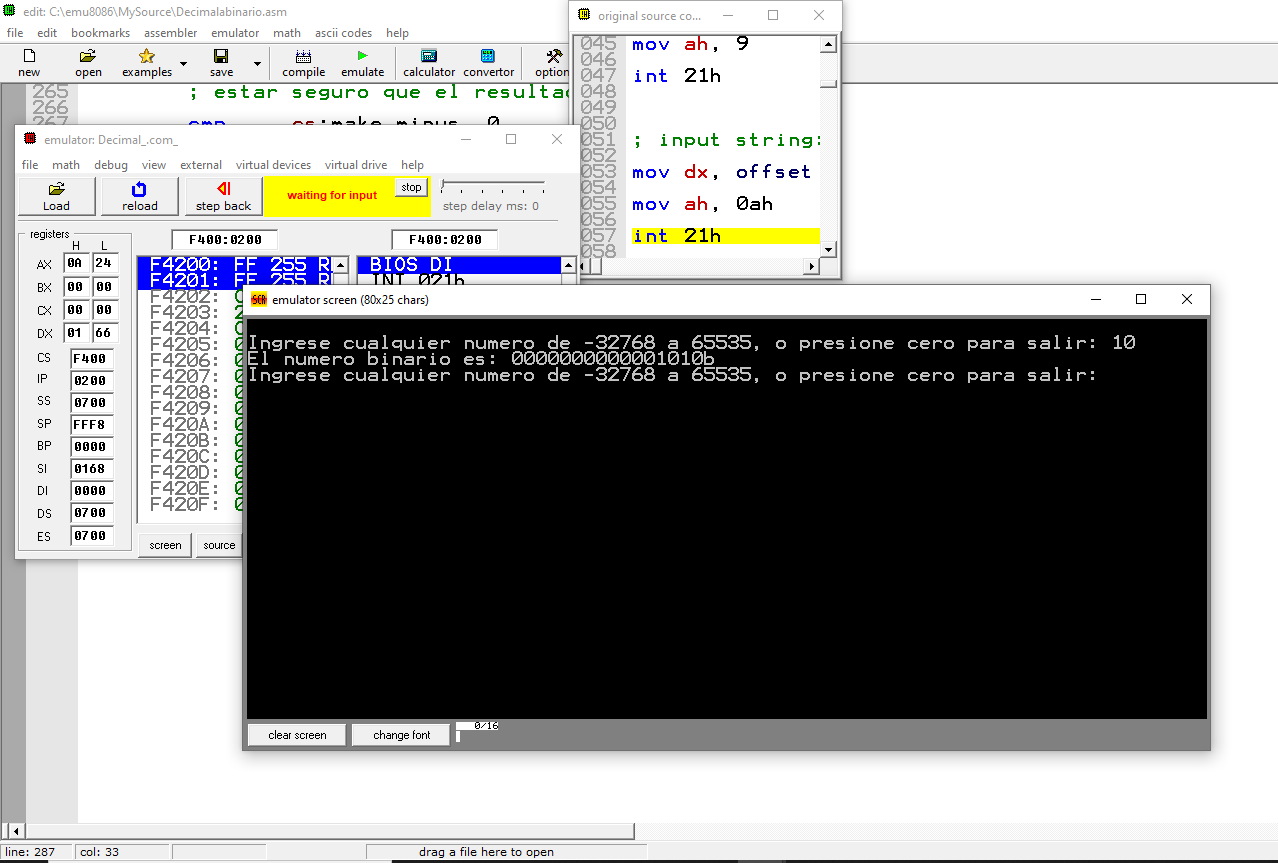Select the IP register field
Viewport: 1278px width, 863px height.
pos(92,381)
